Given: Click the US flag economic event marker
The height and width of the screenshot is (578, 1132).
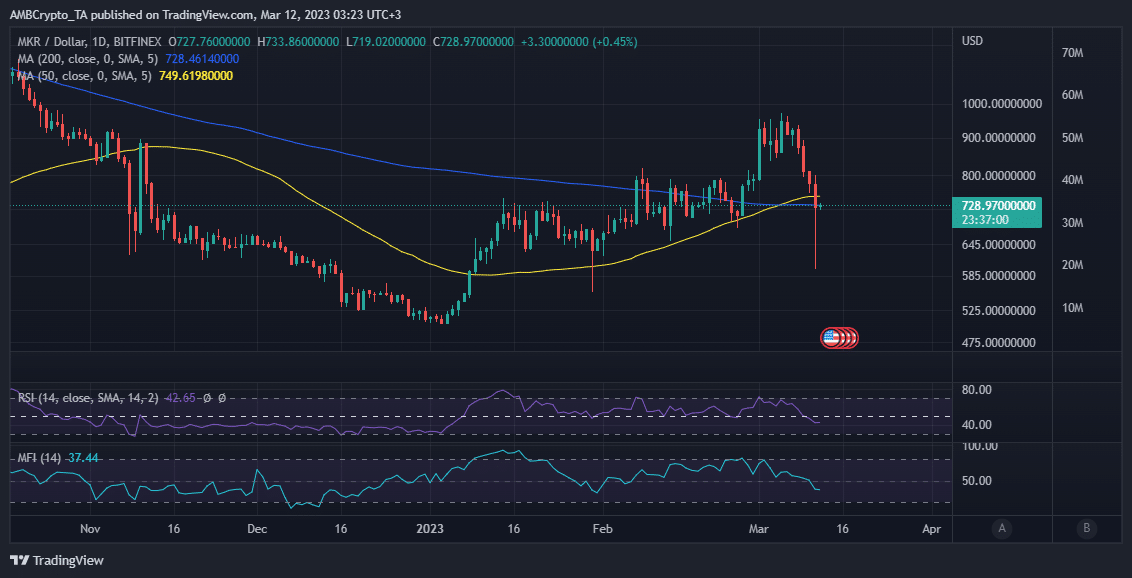Looking at the screenshot, I should [831, 338].
